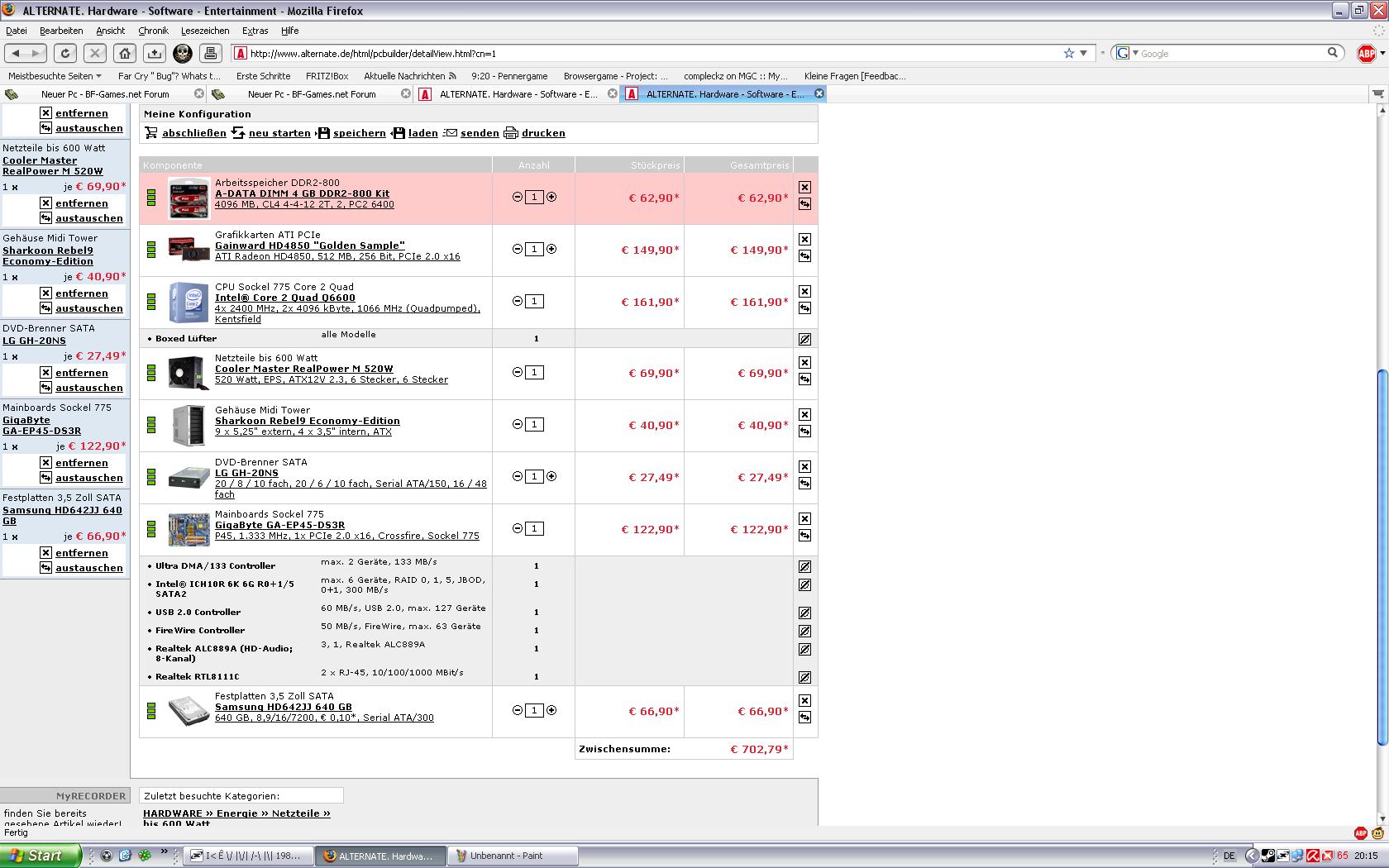
Task: Remove Samsung HD642JJ via X icon
Action: tap(804, 701)
